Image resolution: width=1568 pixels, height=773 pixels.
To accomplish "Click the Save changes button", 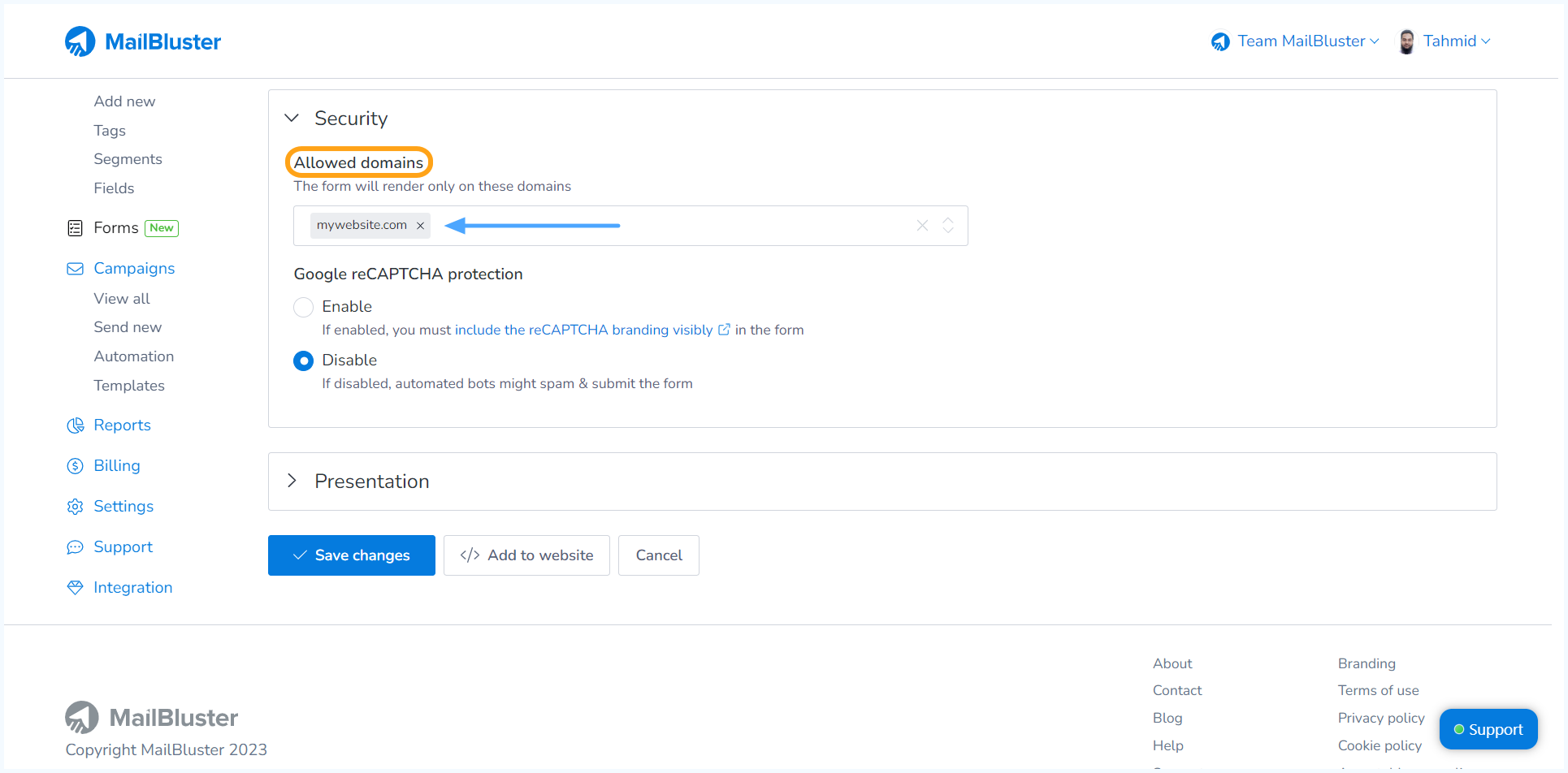I will pyautogui.click(x=351, y=555).
